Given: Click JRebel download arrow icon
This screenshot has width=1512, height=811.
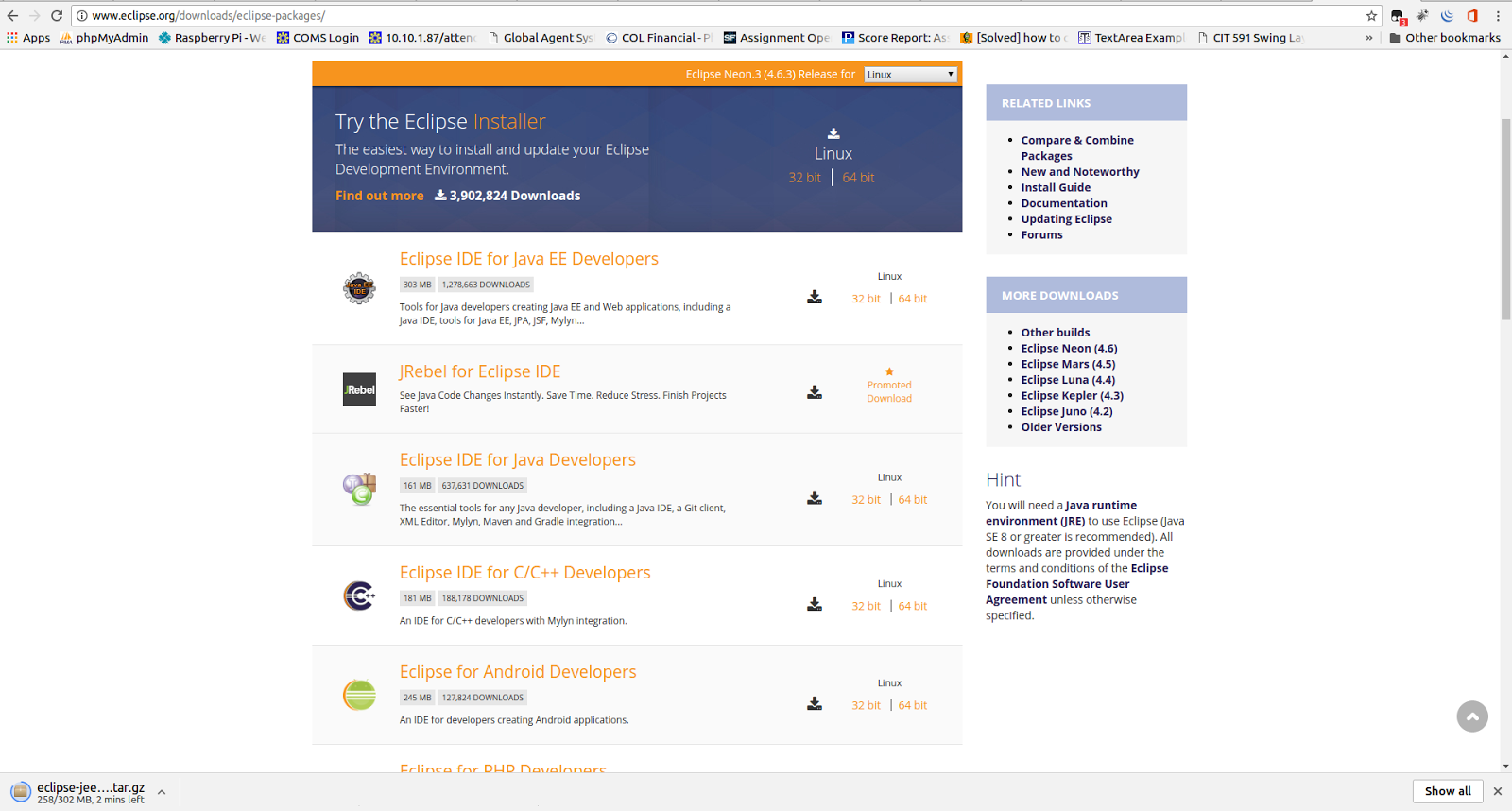Looking at the screenshot, I should click(815, 392).
